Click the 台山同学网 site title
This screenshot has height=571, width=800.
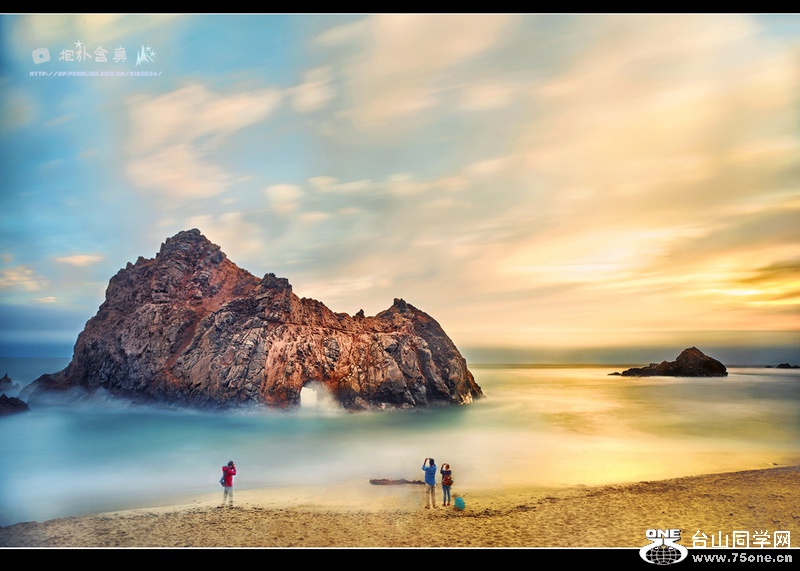point(741,539)
